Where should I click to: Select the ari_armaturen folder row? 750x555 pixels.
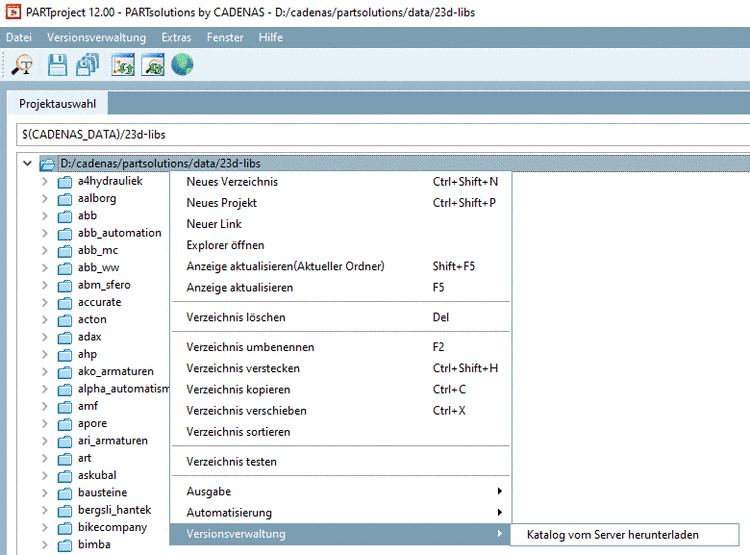tap(113, 441)
